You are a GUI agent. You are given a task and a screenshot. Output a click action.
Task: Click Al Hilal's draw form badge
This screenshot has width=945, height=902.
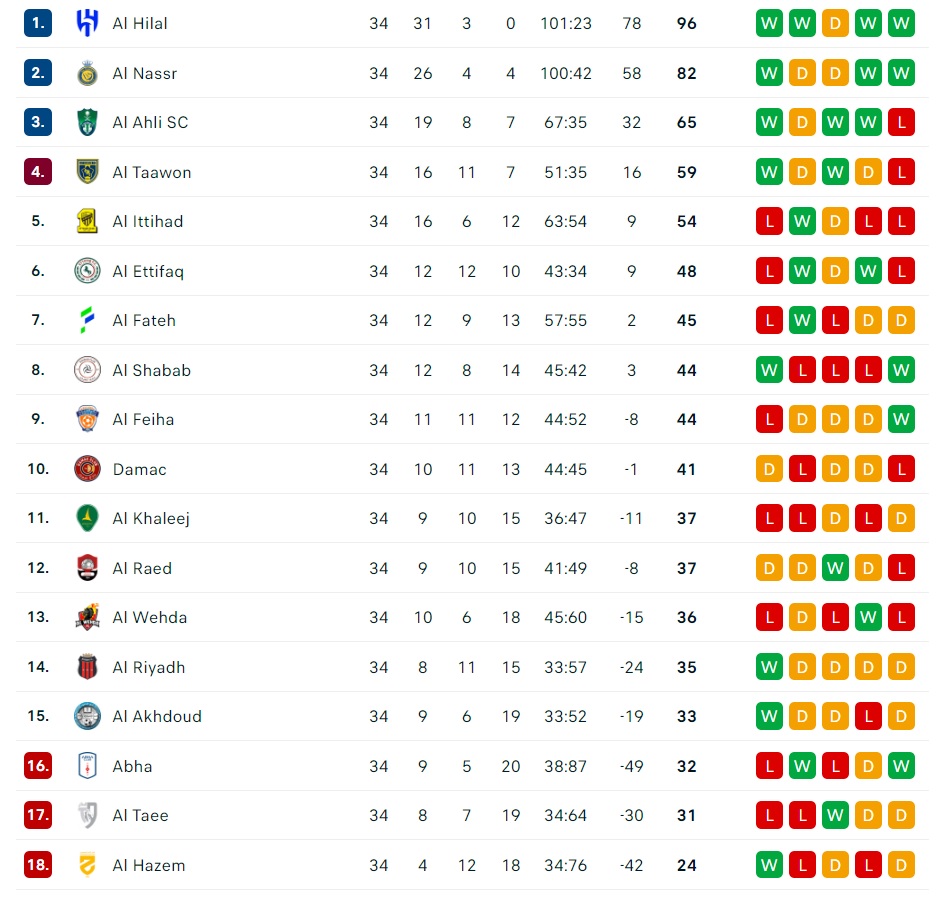[835, 23]
